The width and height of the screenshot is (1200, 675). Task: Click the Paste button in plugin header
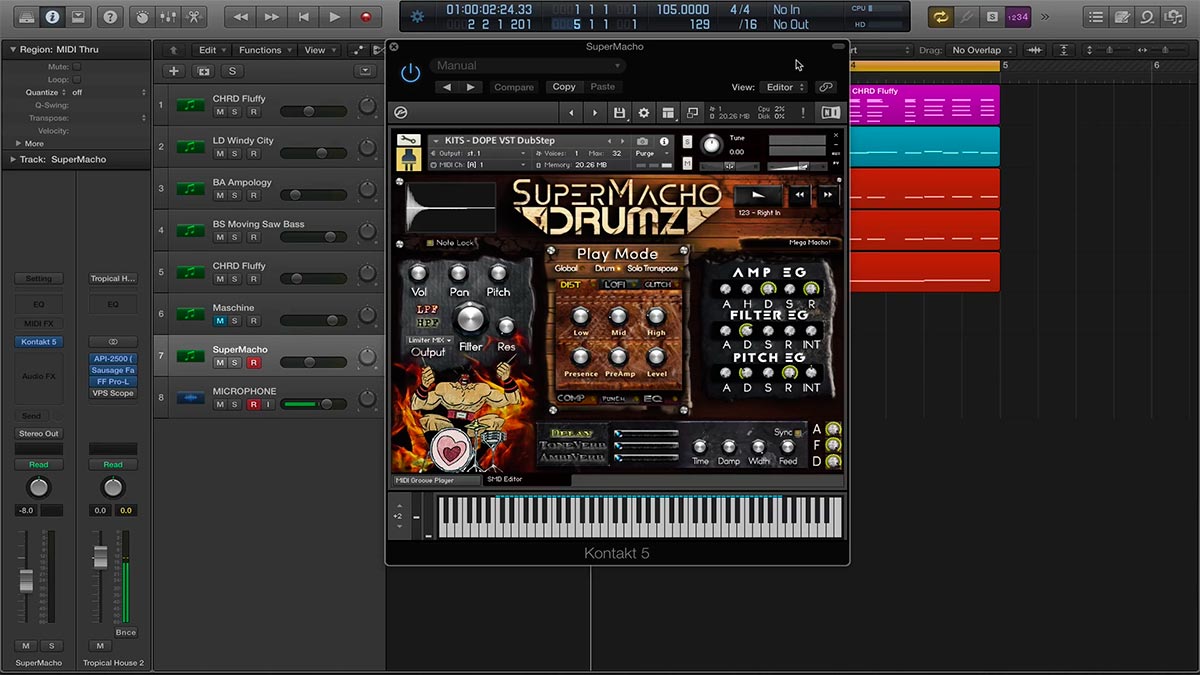(x=603, y=87)
